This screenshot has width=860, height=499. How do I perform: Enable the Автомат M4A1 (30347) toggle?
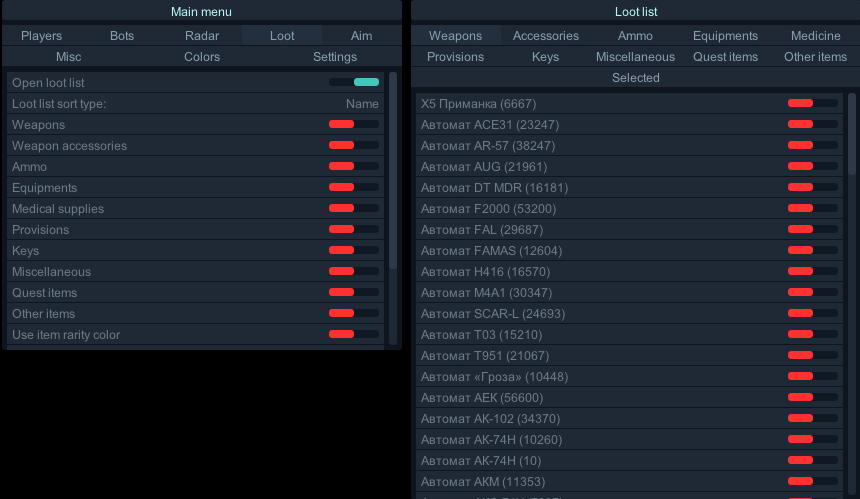tap(813, 292)
